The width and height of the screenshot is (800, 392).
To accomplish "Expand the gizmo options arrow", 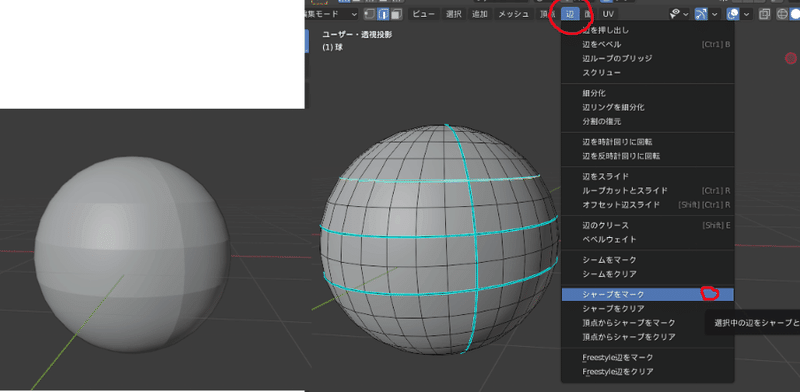I will click(715, 14).
